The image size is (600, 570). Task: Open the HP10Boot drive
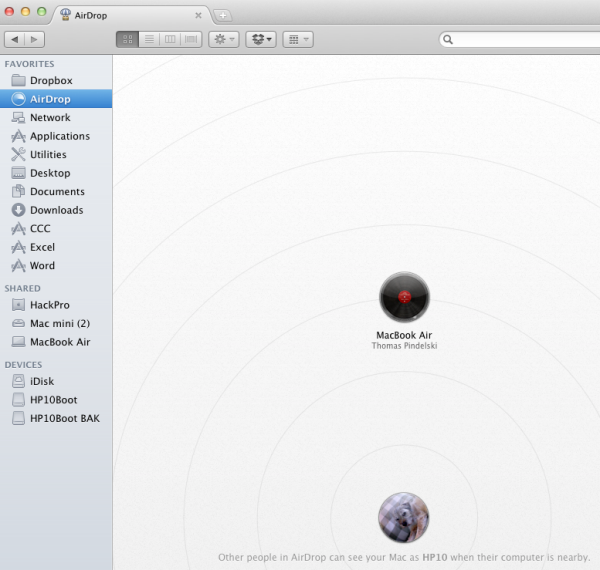pos(56,400)
